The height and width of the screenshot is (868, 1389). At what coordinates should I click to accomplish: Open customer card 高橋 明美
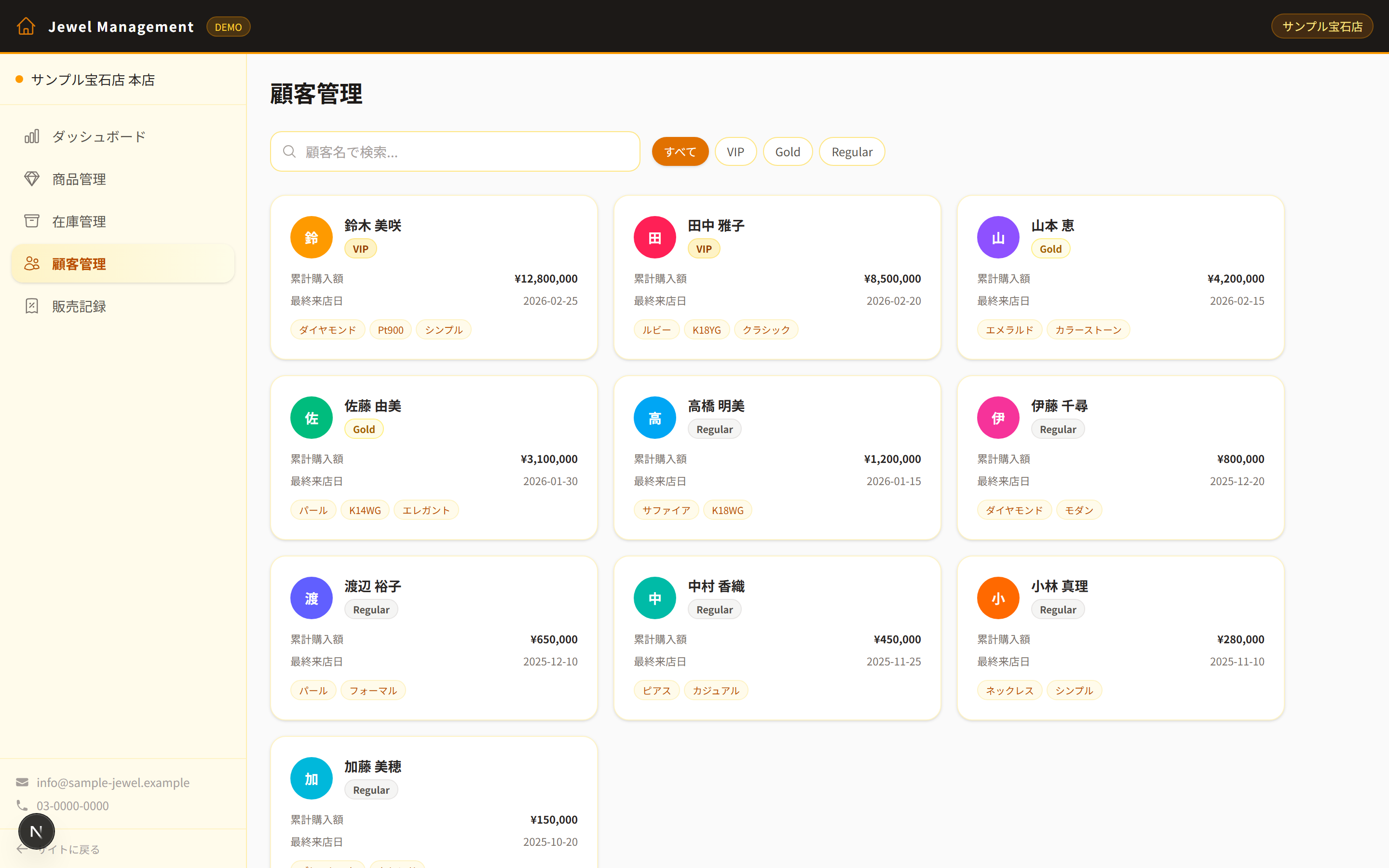(777, 458)
